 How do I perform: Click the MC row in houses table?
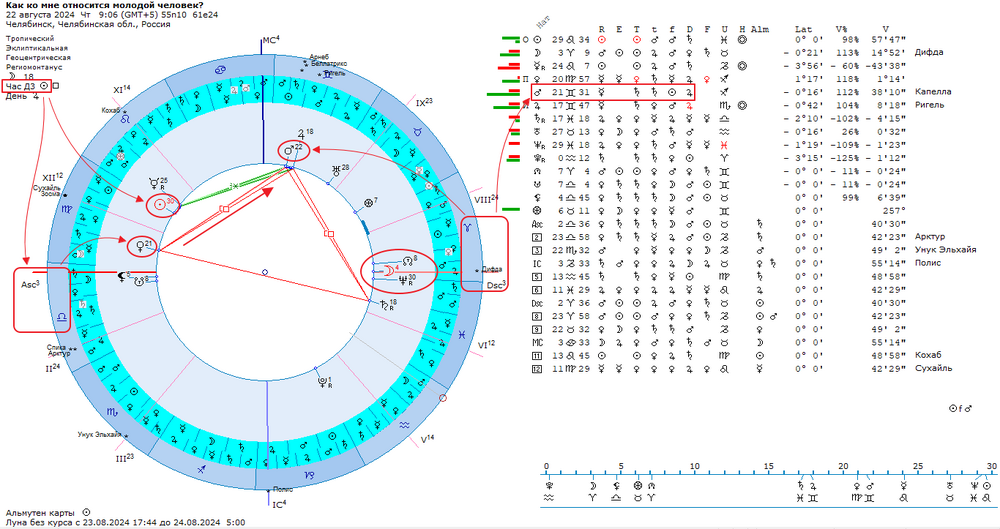click(719, 343)
